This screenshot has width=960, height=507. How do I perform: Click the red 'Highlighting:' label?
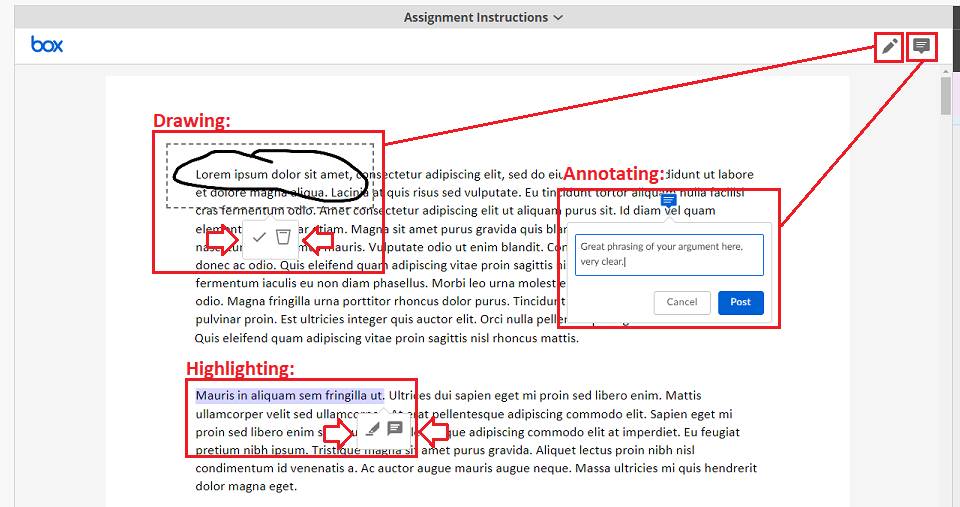click(x=240, y=369)
